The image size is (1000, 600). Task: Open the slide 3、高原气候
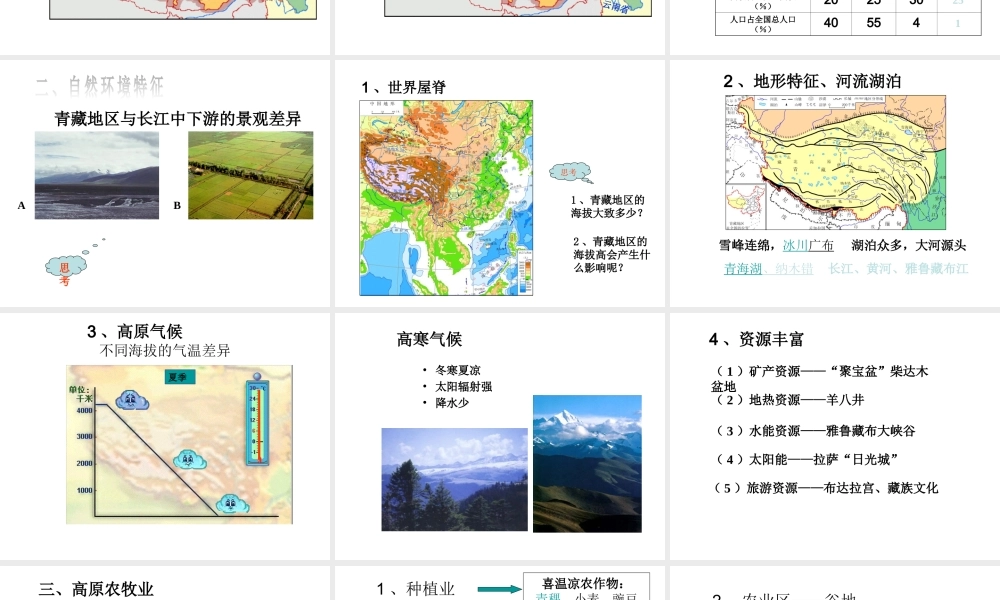tap(165, 436)
